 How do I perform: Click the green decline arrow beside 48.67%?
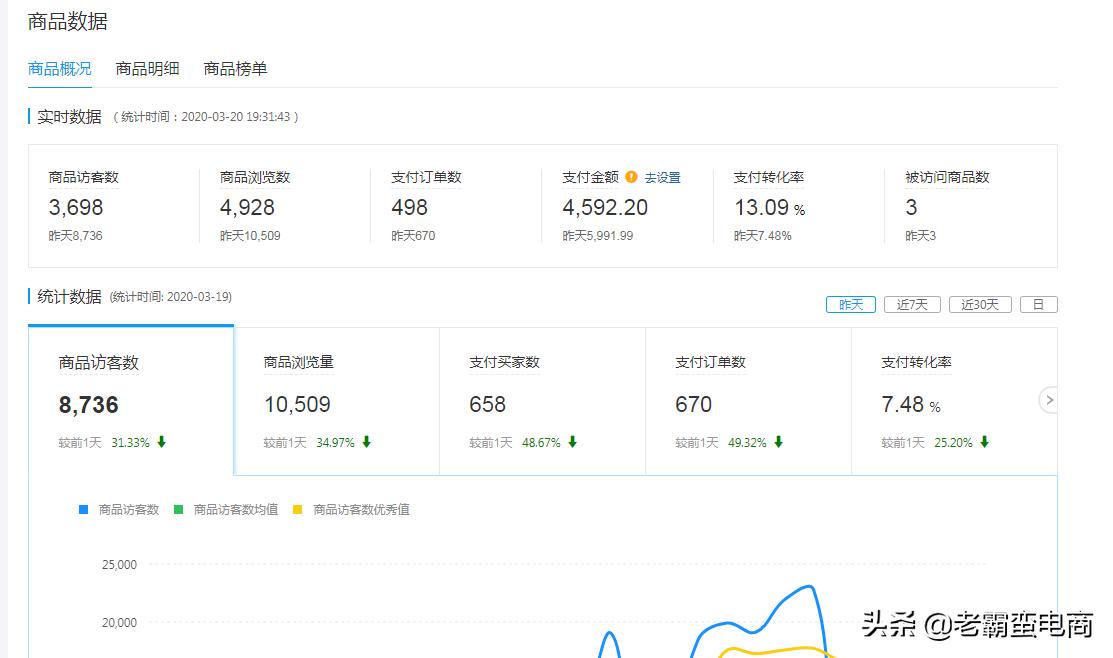pos(572,441)
